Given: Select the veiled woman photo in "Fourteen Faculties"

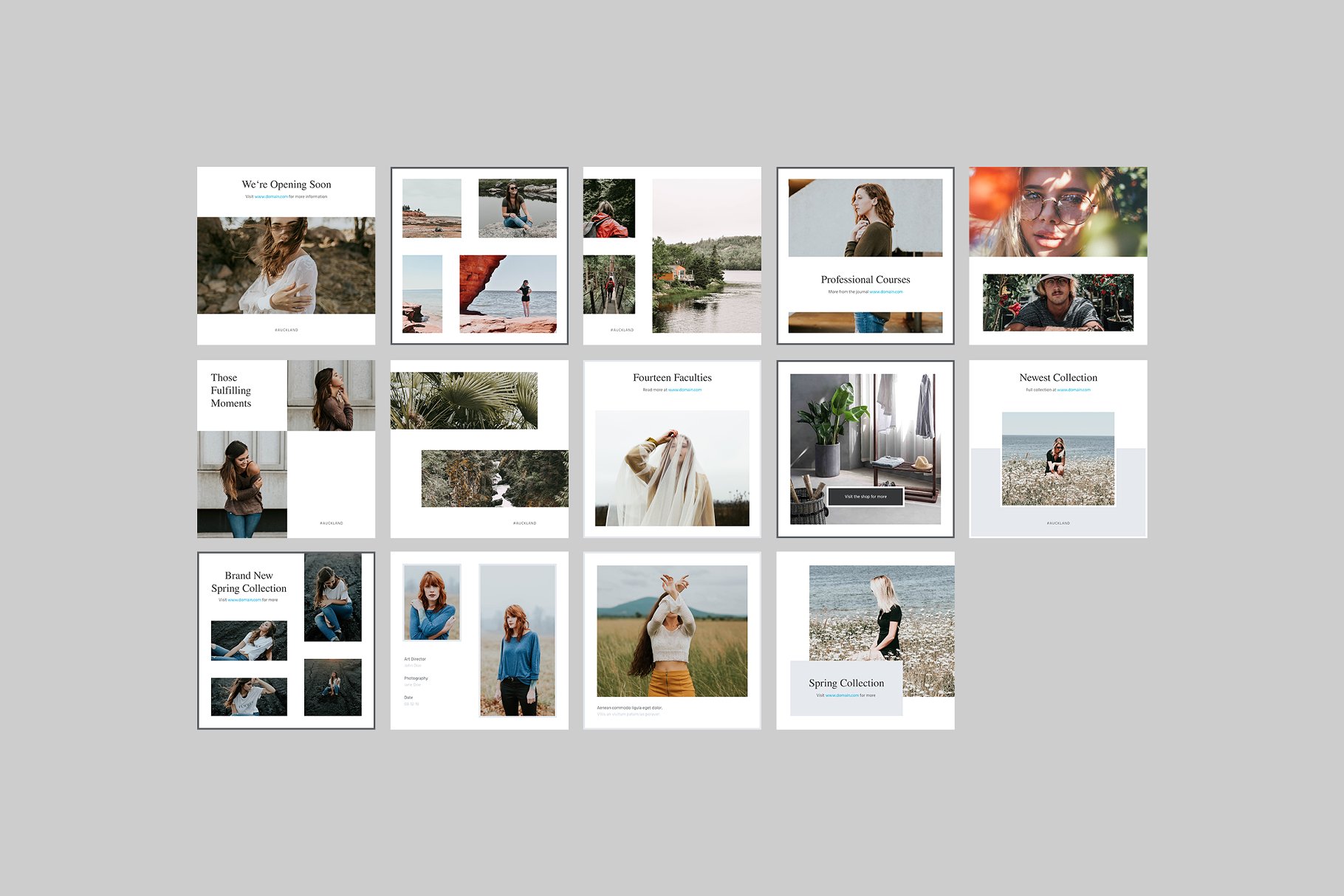Looking at the screenshot, I should 672,468.
